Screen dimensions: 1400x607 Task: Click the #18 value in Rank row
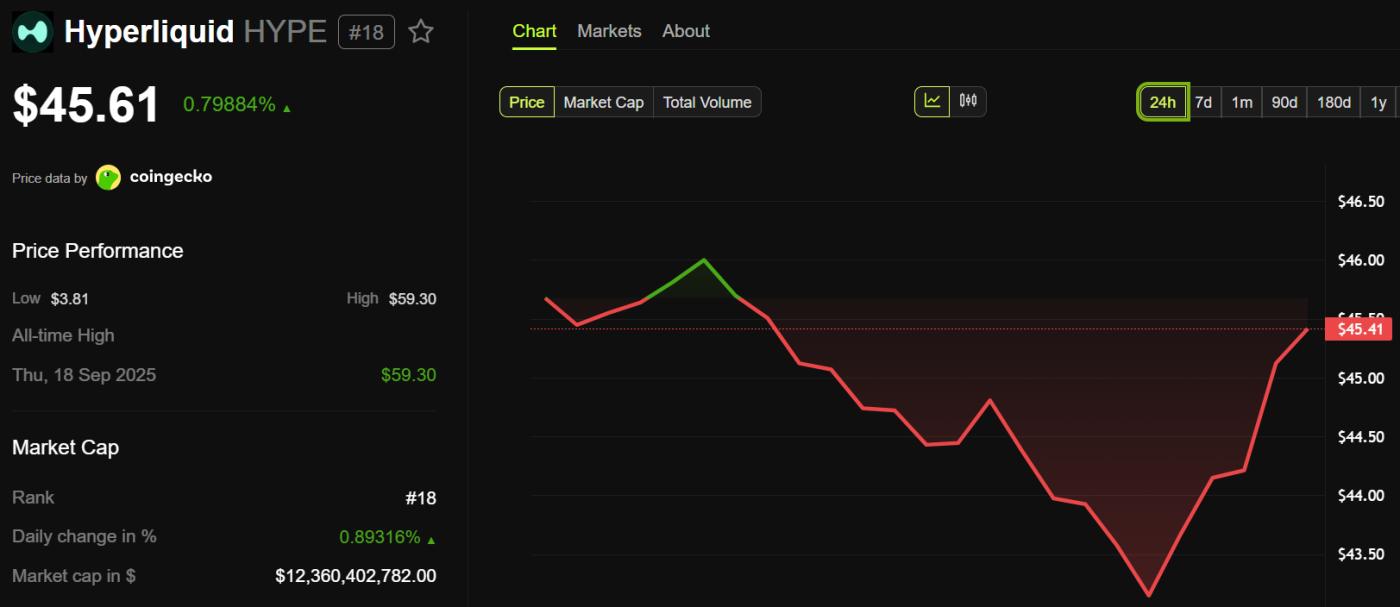pos(421,498)
